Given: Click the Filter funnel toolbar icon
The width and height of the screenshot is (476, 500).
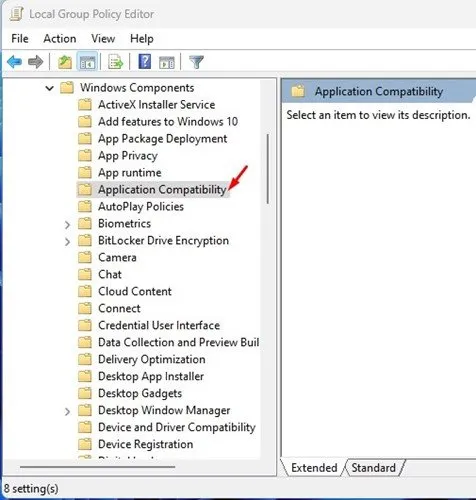Looking at the screenshot, I should tap(196, 62).
